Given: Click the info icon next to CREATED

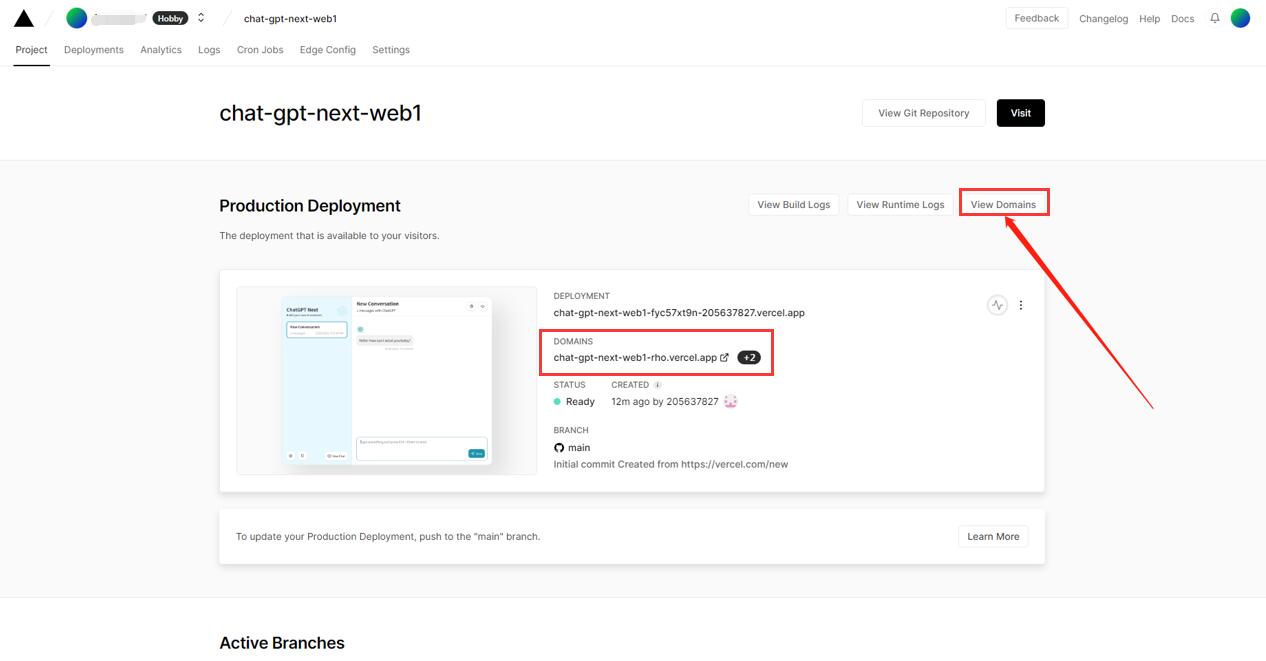Looking at the screenshot, I should (x=657, y=385).
